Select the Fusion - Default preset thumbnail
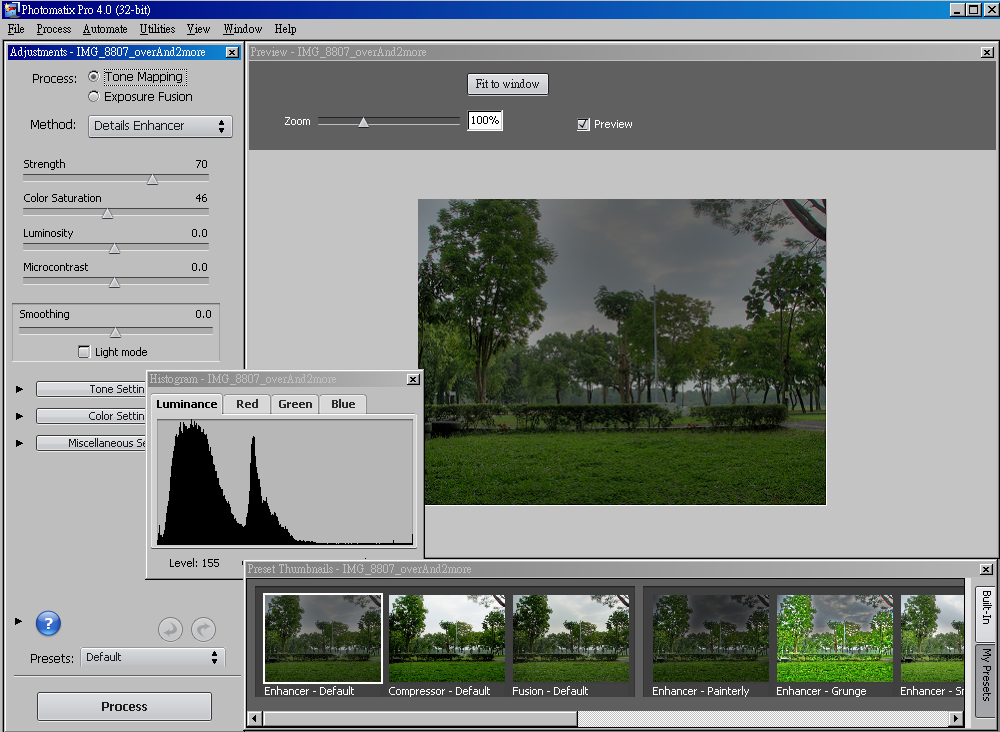The height and width of the screenshot is (732, 1000). coord(571,638)
